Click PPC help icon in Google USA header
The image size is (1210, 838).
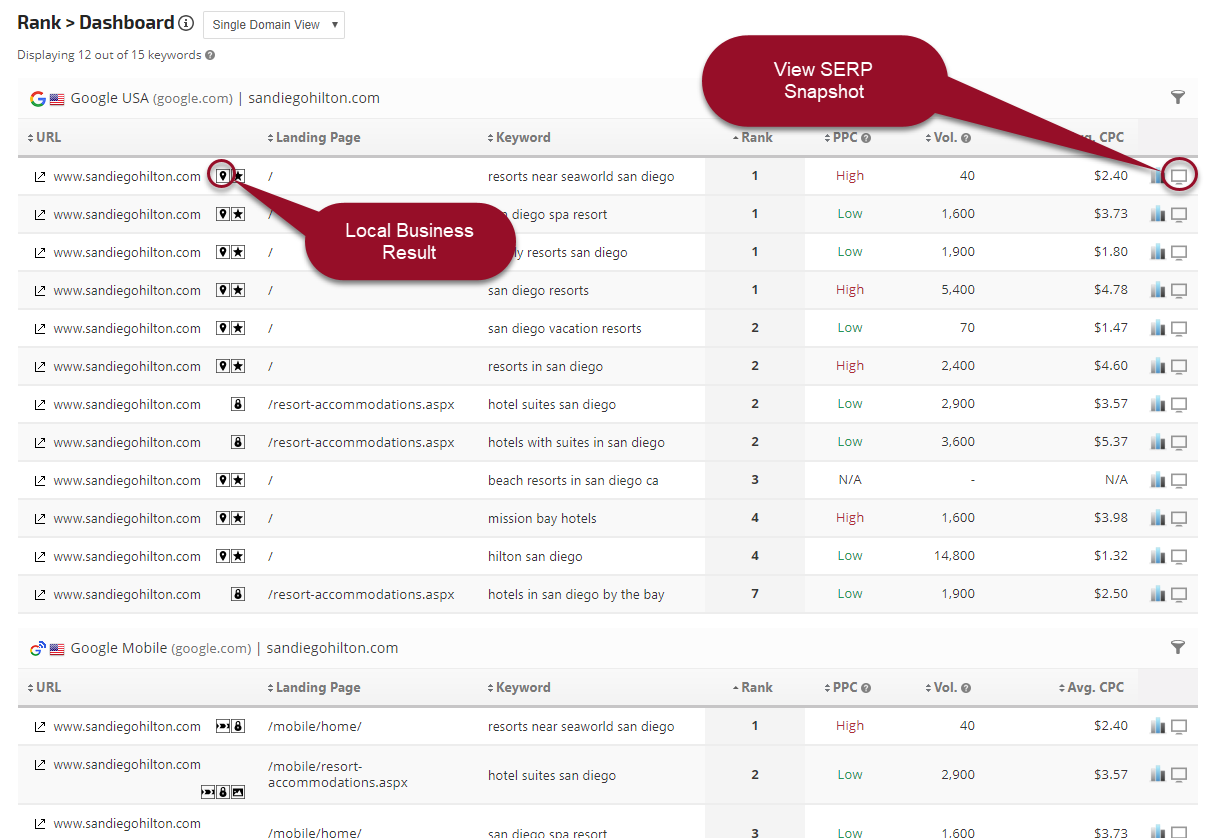coord(866,138)
